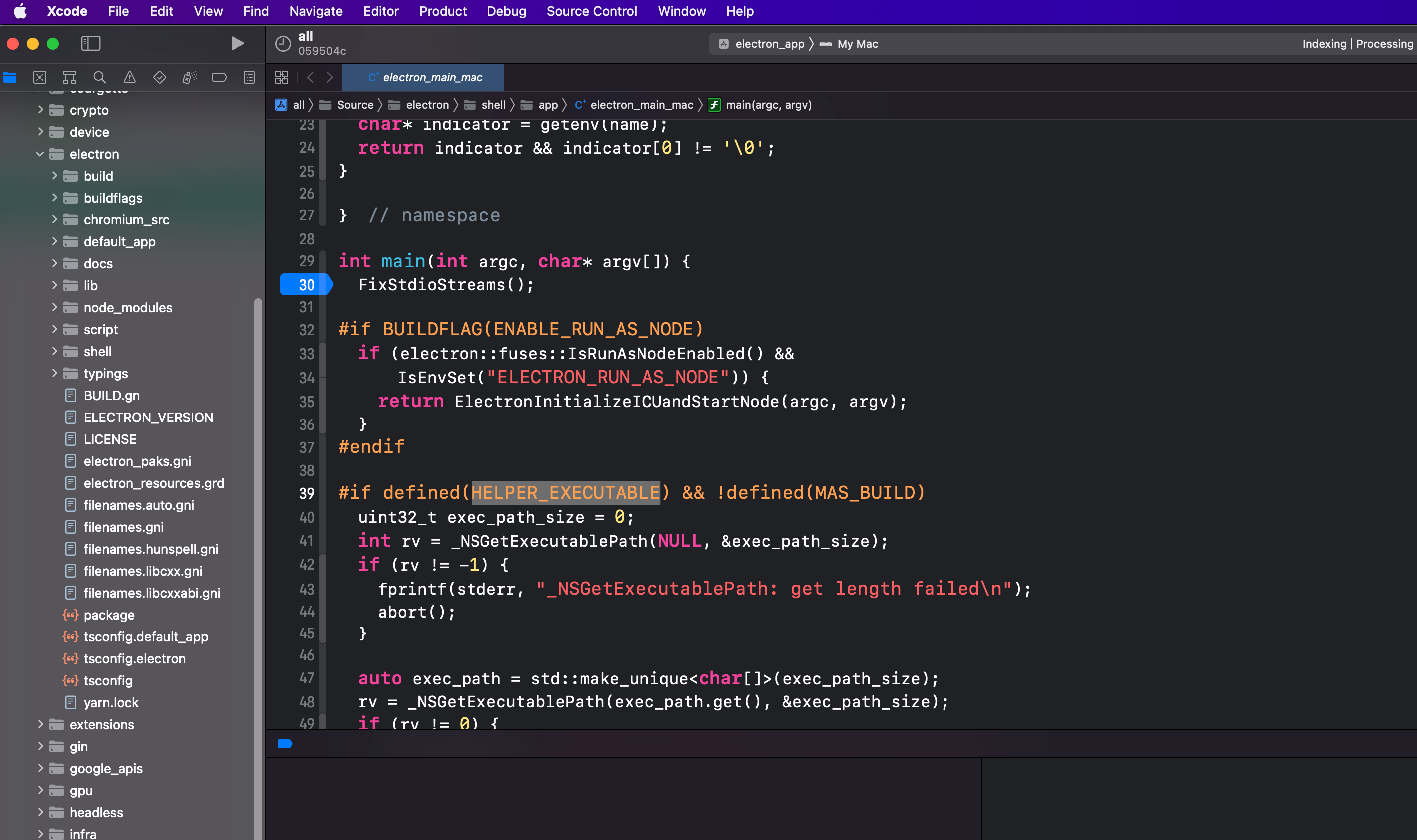Select filenames.hunspell.gni file
Viewport: 1417px width, 840px height.
(150, 549)
